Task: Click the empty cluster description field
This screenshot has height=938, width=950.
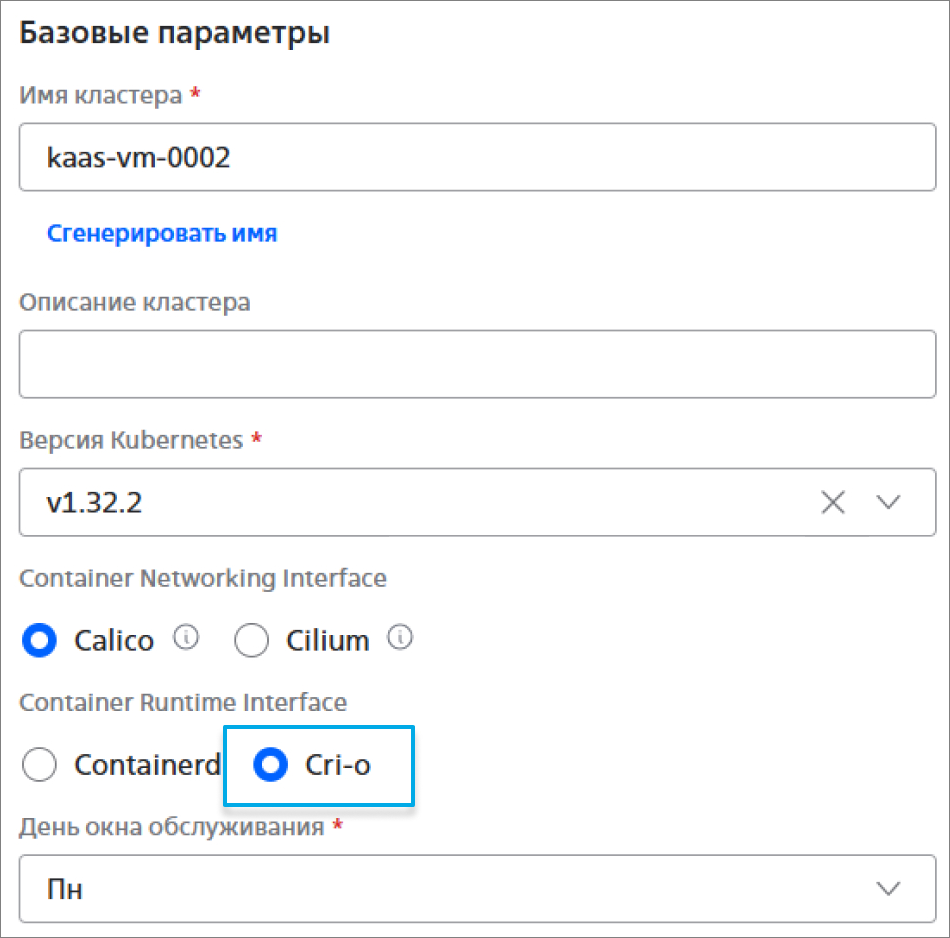Action: click(477, 365)
